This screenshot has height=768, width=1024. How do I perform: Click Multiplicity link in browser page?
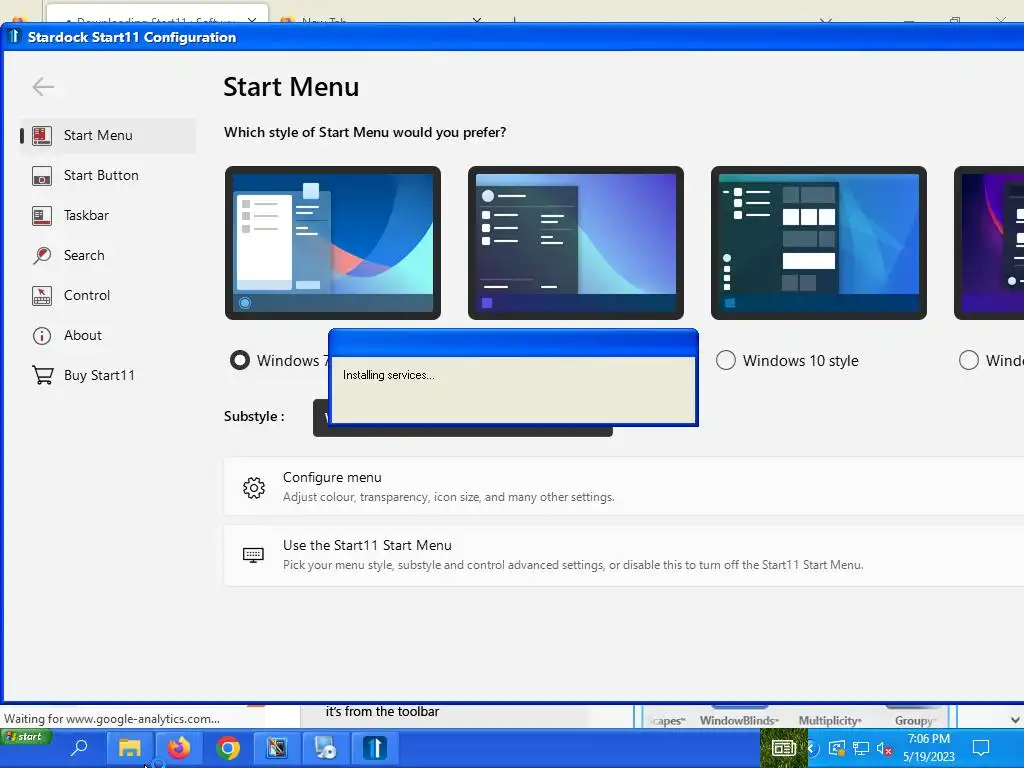coord(830,720)
